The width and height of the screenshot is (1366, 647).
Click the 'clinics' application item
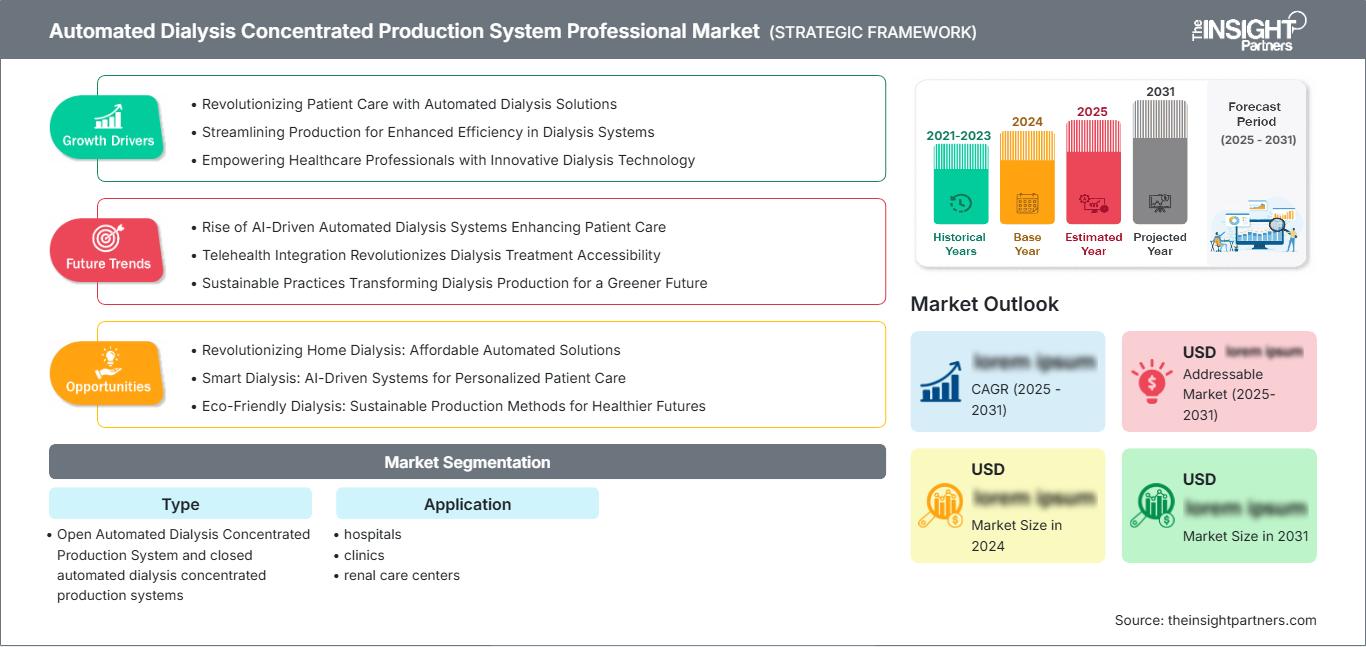click(x=364, y=555)
